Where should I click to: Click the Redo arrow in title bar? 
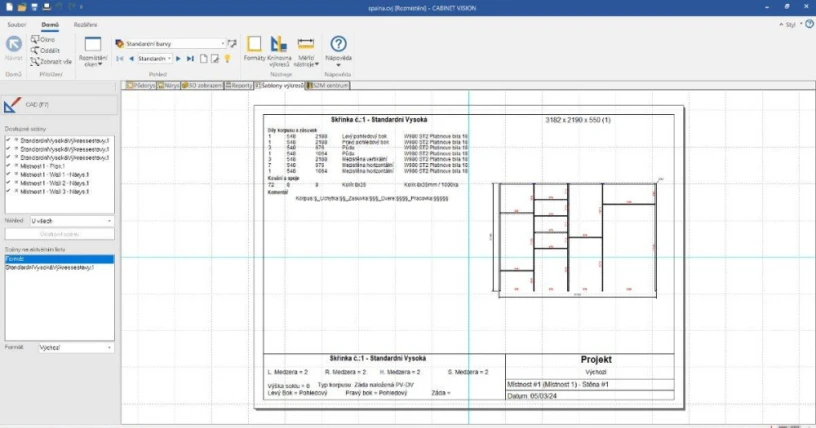[x=71, y=7]
